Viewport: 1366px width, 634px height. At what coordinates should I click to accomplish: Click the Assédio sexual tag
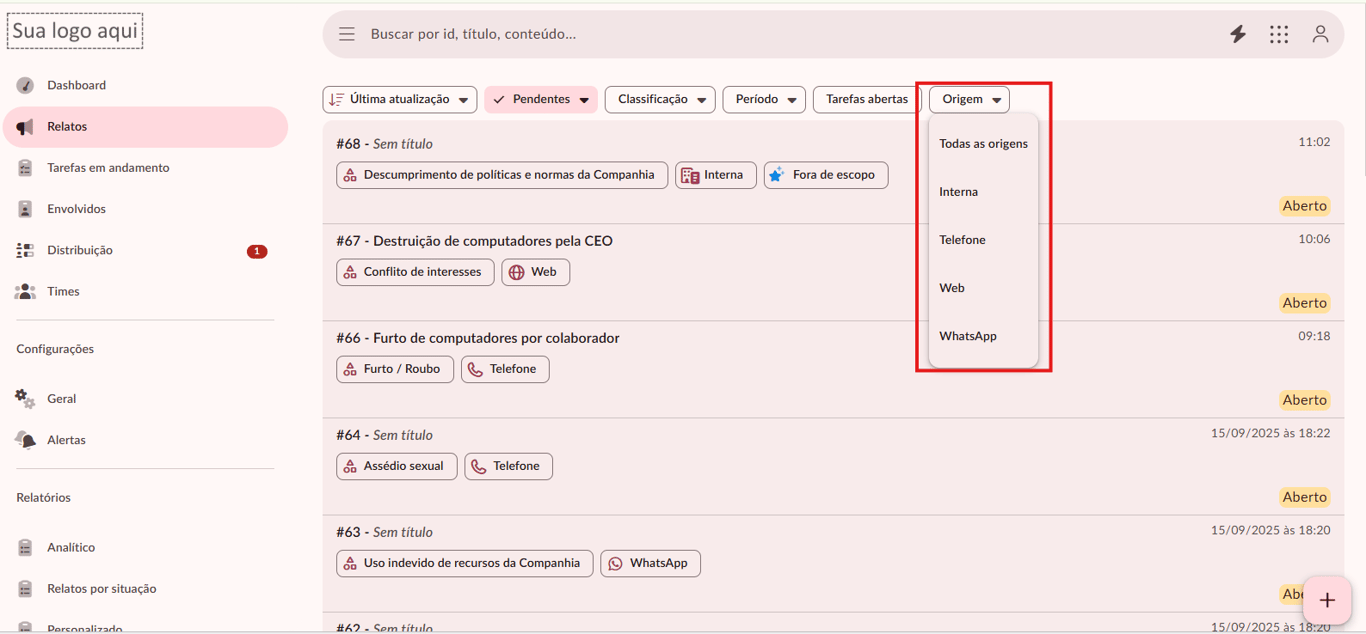[397, 466]
